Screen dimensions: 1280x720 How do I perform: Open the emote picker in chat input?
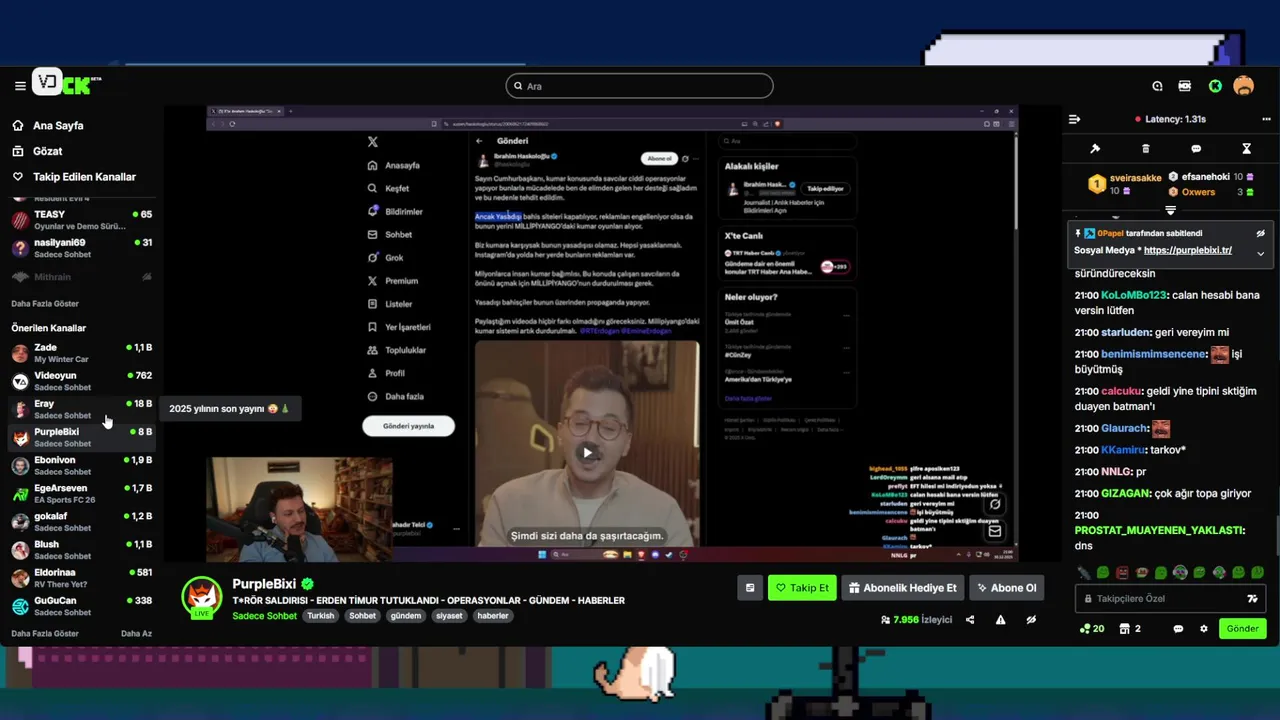click(1252, 599)
